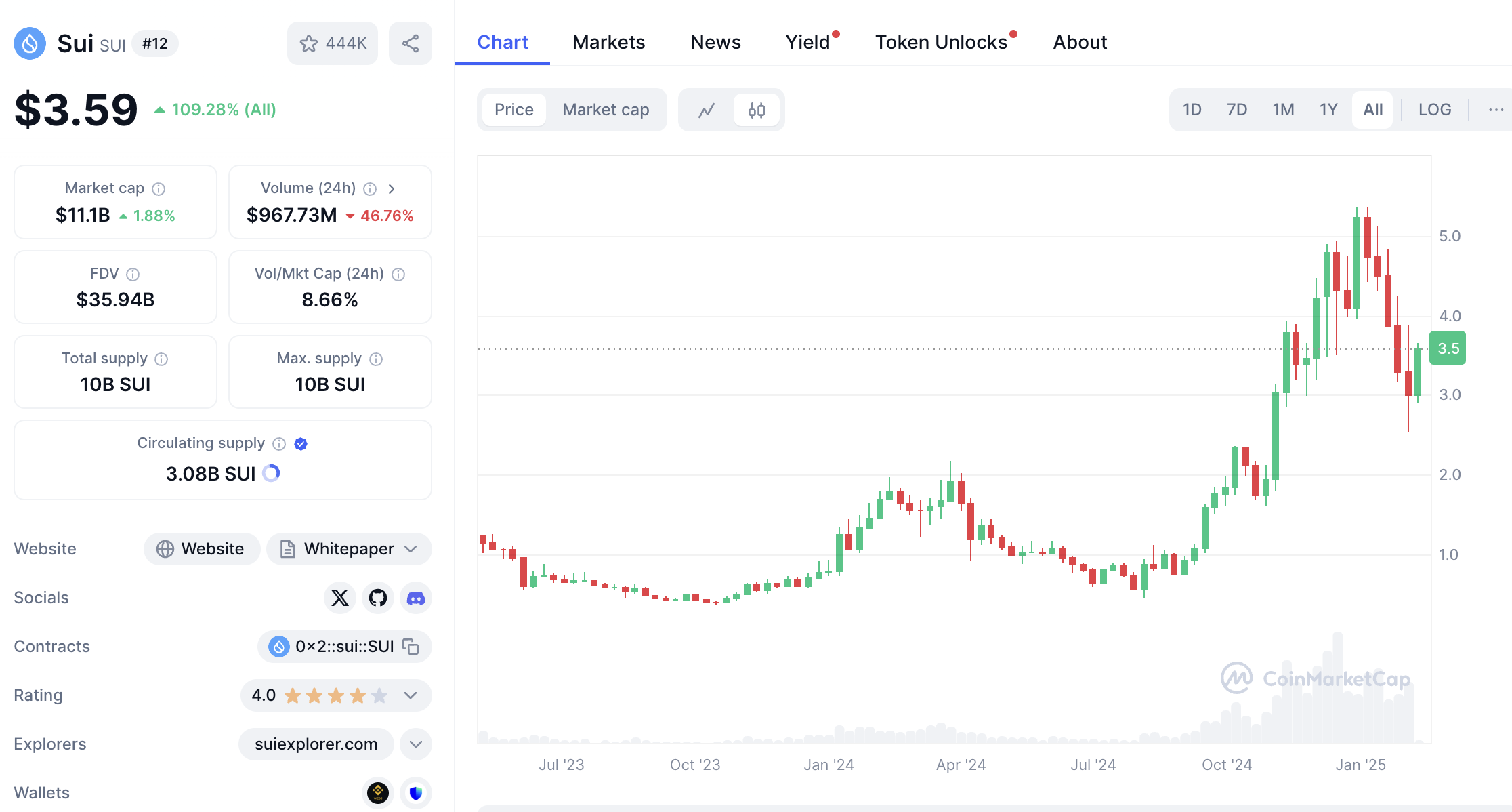Image resolution: width=1512 pixels, height=812 pixels.
Task: Open the Chart tab
Action: pyautogui.click(x=503, y=42)
